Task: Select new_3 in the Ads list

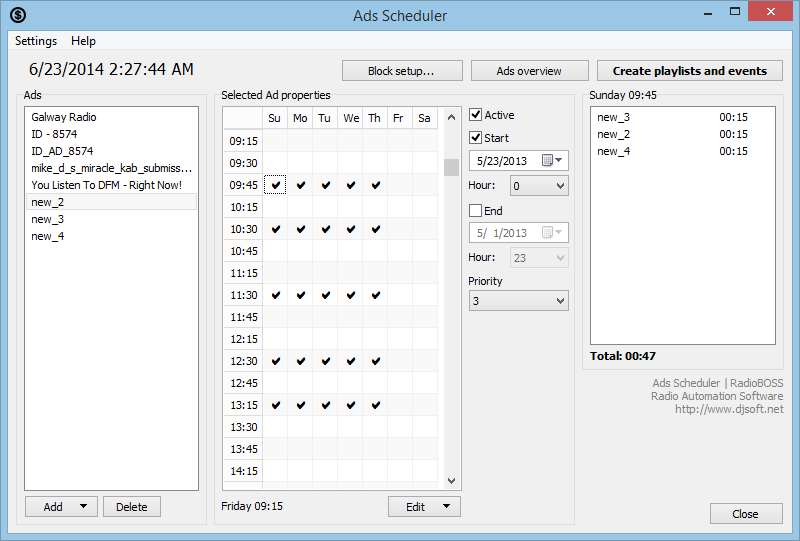Action: 111,219
